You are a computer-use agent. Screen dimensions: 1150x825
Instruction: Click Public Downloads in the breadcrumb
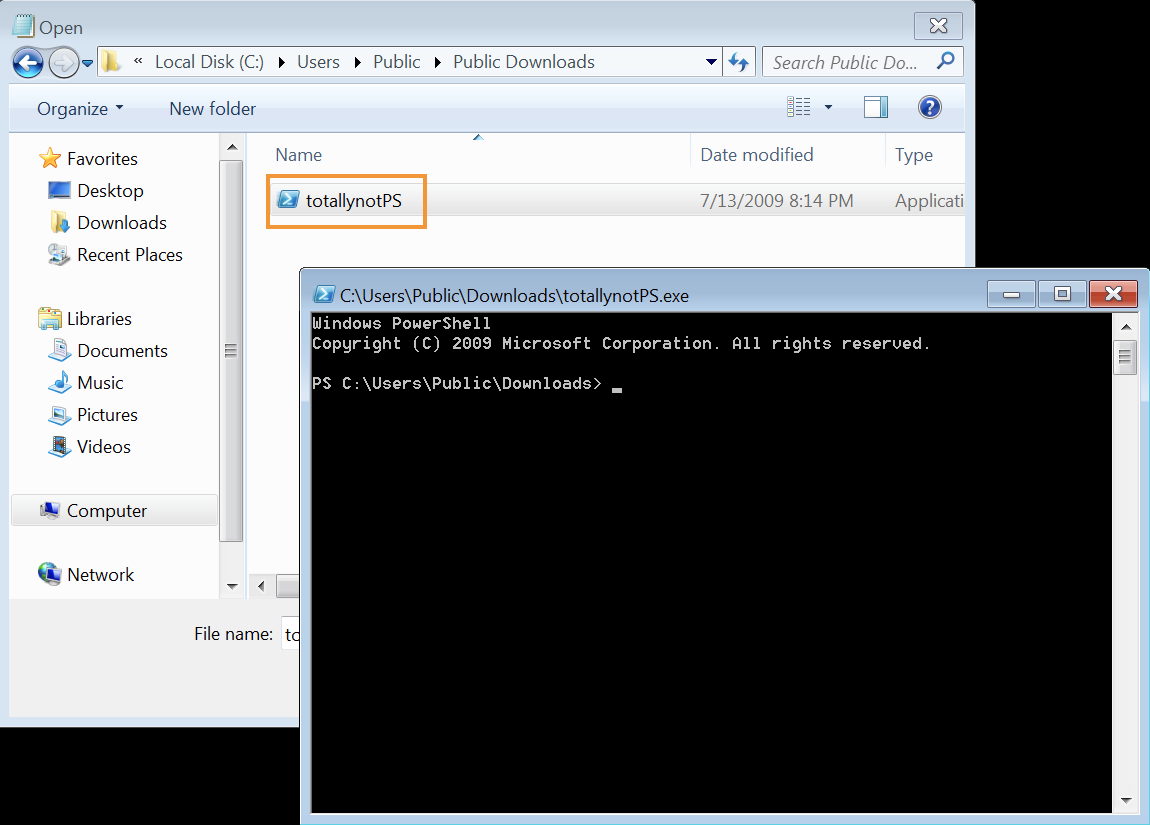click(x=524, y=62)
